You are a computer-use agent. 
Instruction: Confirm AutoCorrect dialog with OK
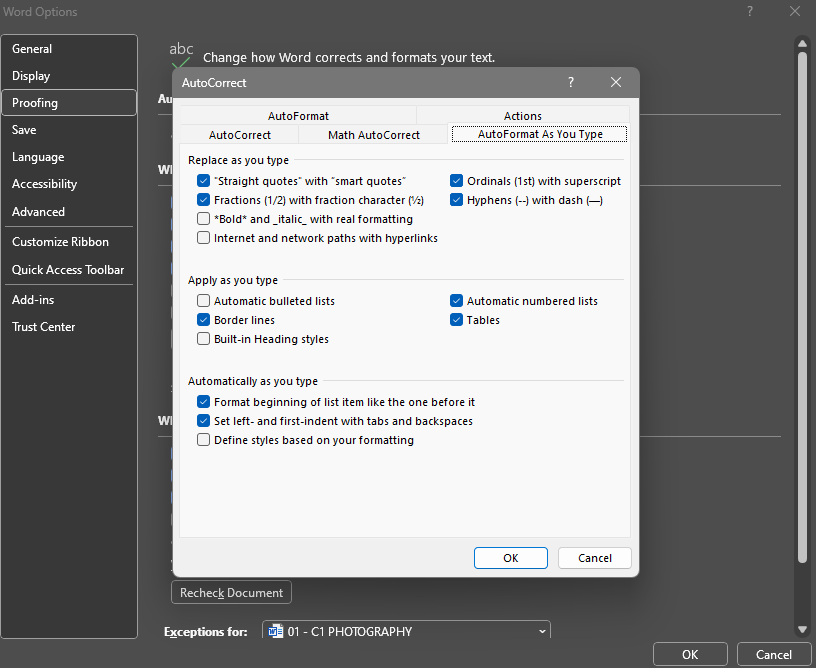pos(511,558)
